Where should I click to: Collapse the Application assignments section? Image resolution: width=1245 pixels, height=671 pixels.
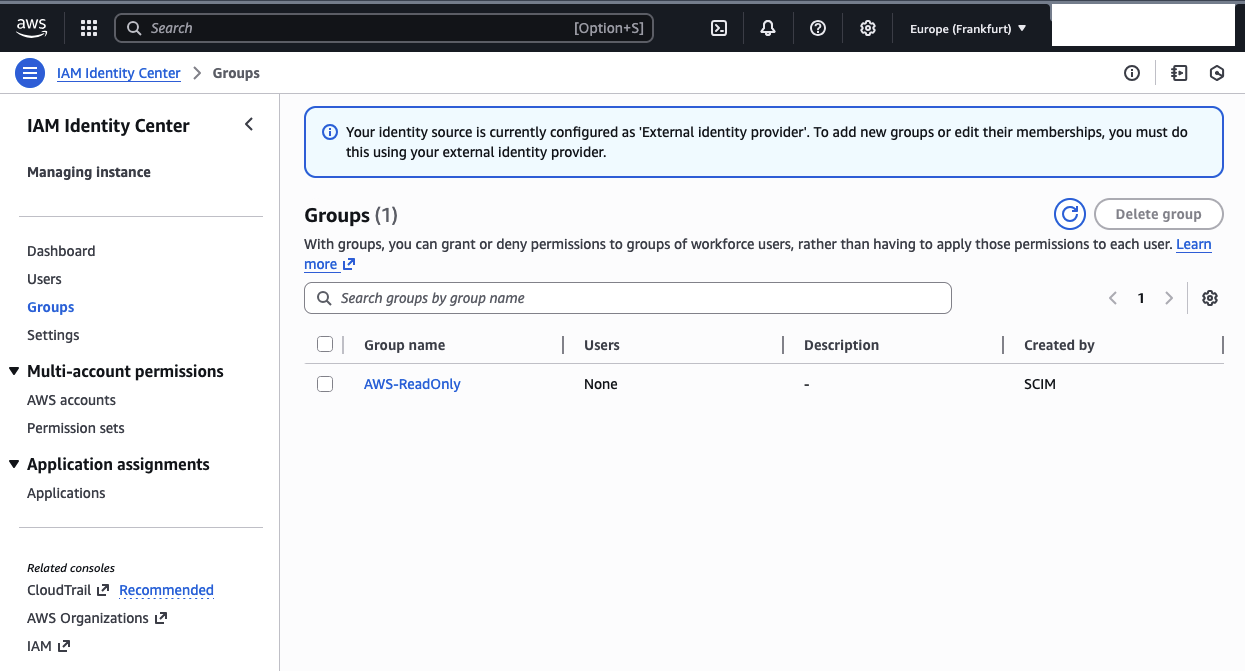pos(12,463)
